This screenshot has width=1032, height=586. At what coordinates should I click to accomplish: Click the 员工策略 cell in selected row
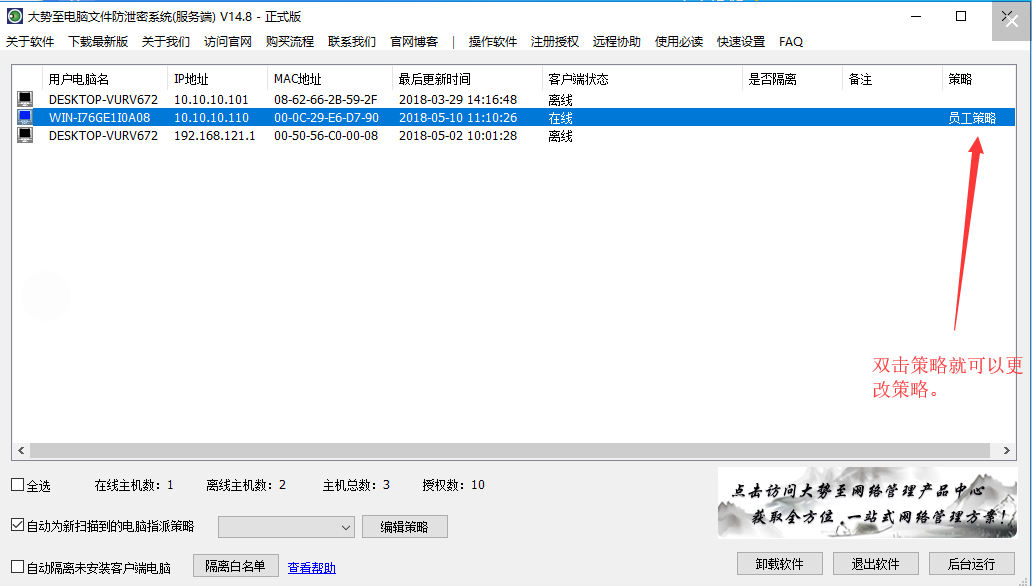tap(971, 118)
